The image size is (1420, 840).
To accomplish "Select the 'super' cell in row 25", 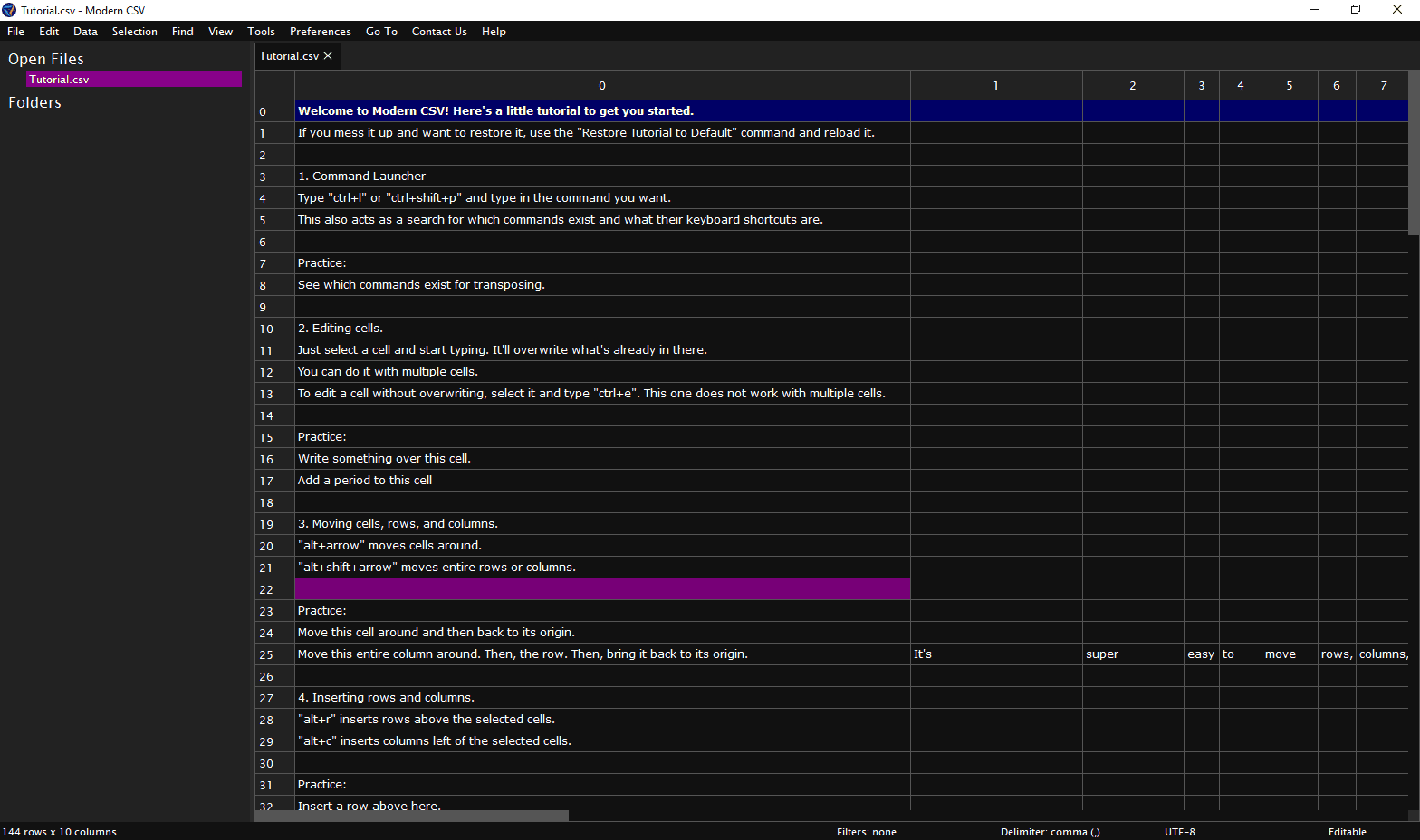I will pyautogui.click(x=1133, y=654).
